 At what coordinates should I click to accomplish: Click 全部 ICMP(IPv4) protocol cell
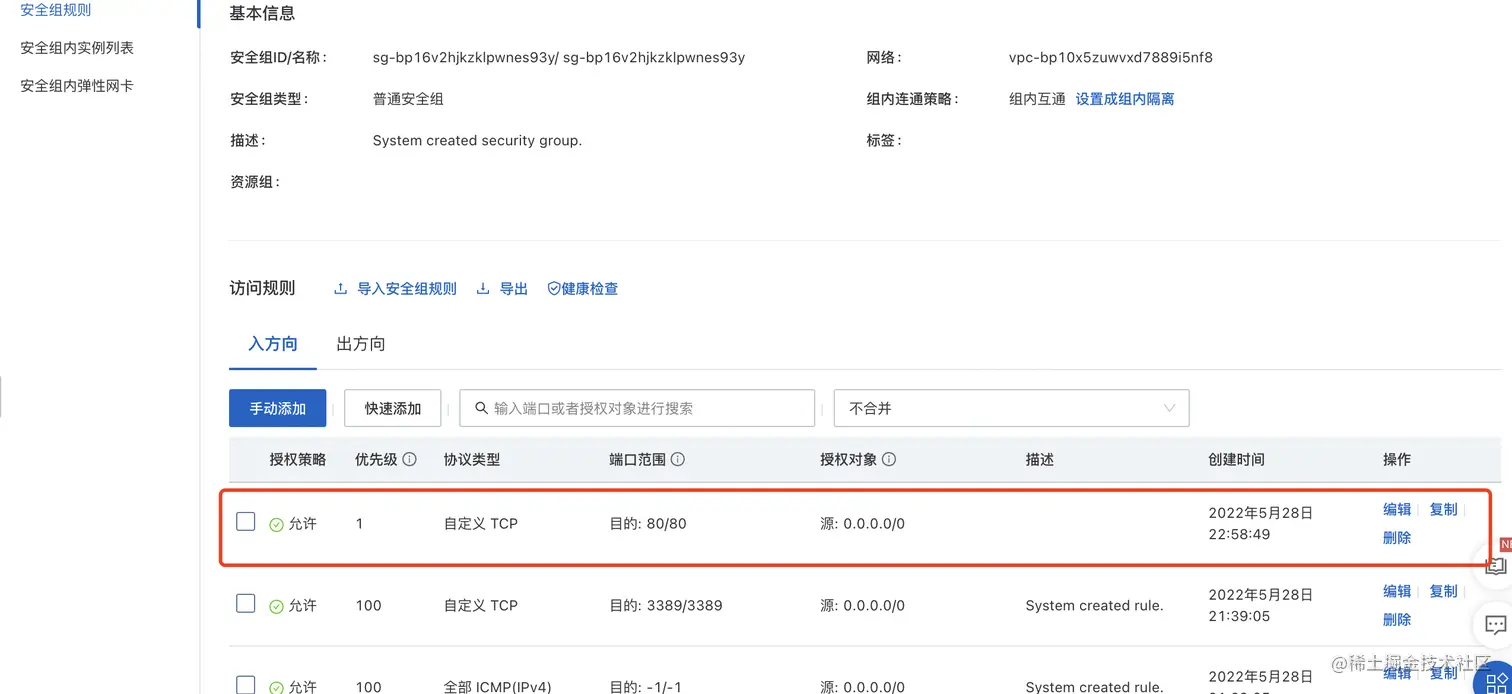497,687
